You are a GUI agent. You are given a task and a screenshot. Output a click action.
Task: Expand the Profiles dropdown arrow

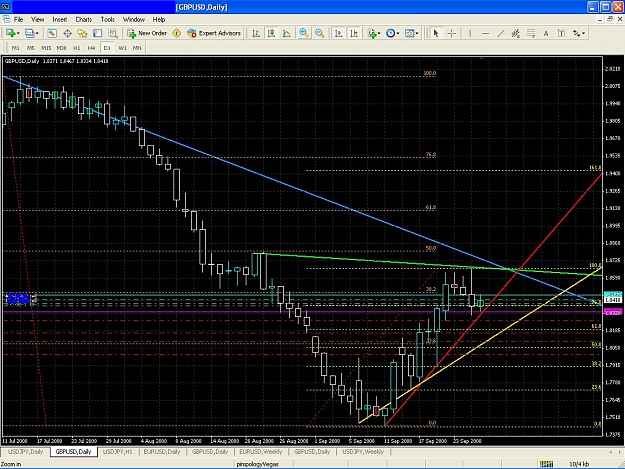coord(37,33)
